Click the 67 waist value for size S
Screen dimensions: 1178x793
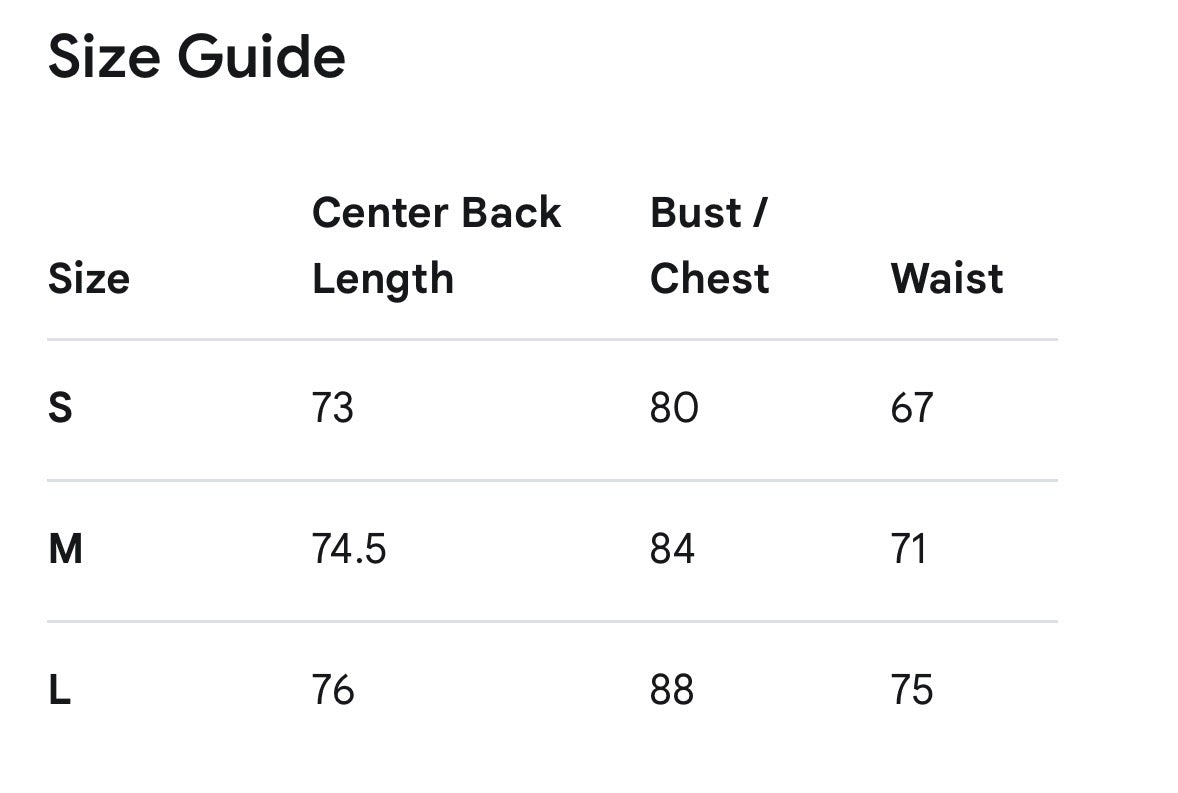click(x=912, y=408)
